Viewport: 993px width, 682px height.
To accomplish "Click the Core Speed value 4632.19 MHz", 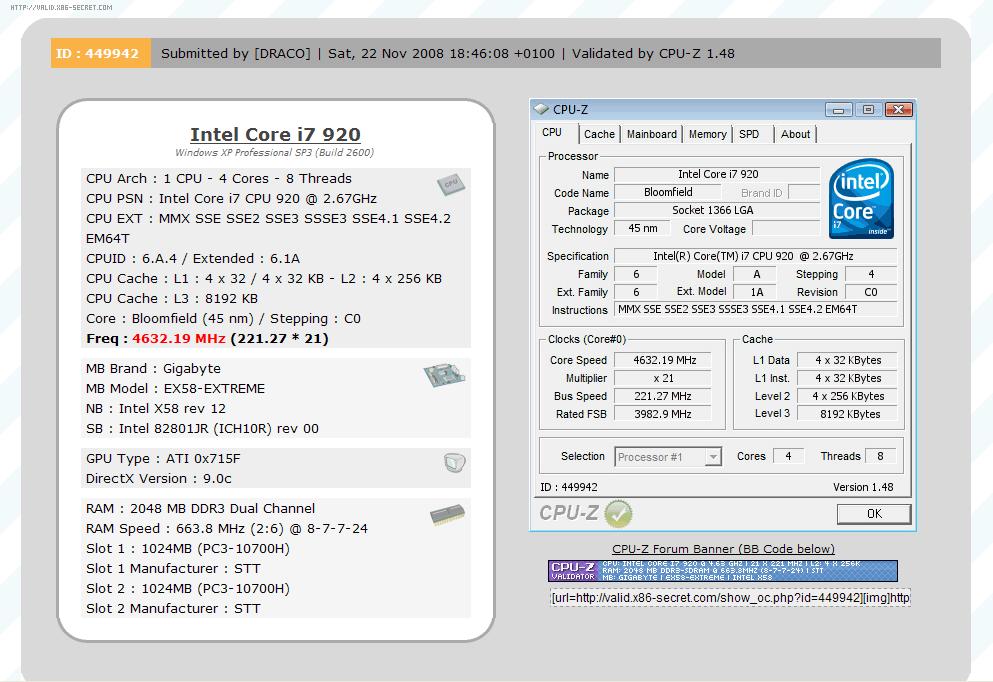I will coord(663,360).
